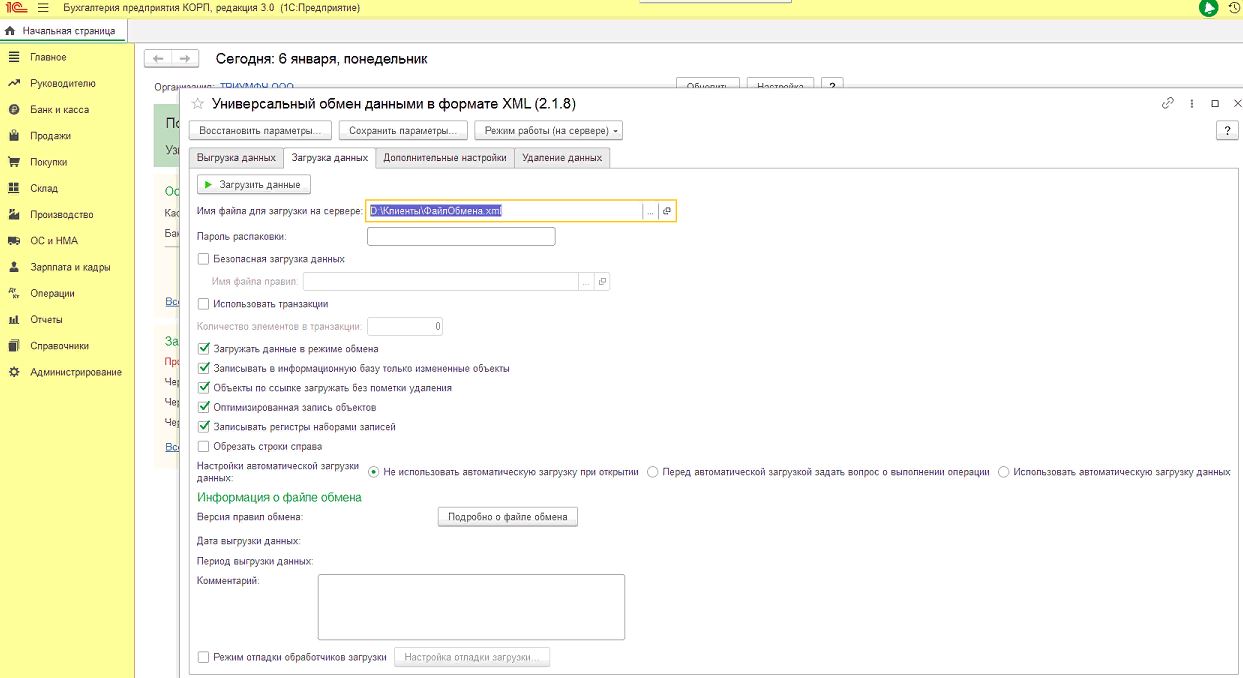1243x678 pixels.
Task: Click into the Пароль распаковки field
Action: [x=461, y=237]
